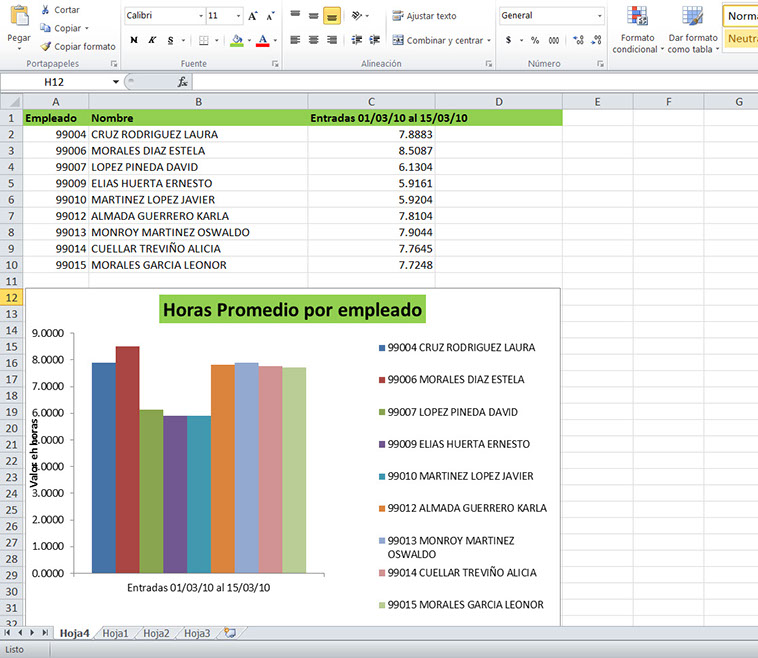Toggle underline formatting (S button)
The width and height of the screenshot is (758, 658).
coord(170,41)
